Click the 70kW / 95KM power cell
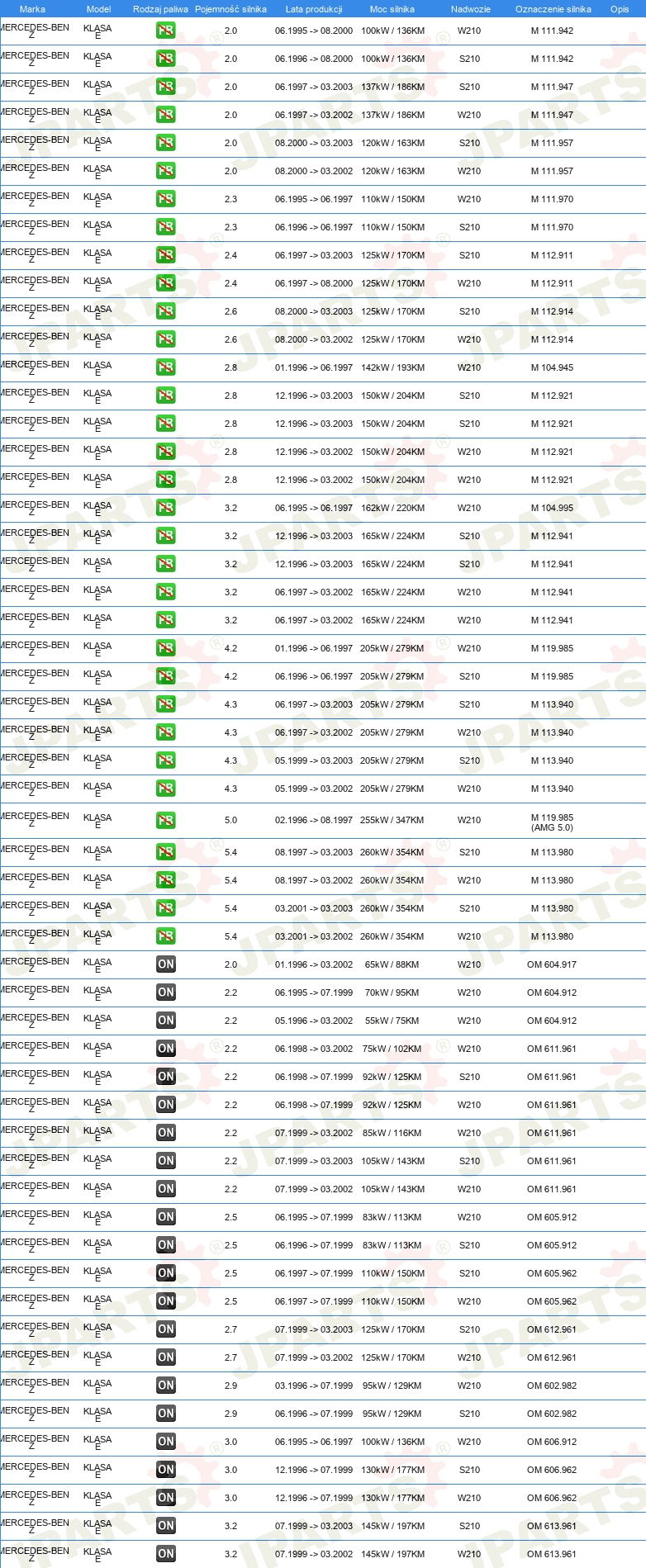This screenshot has height=1568, width=646. point(392,992)
